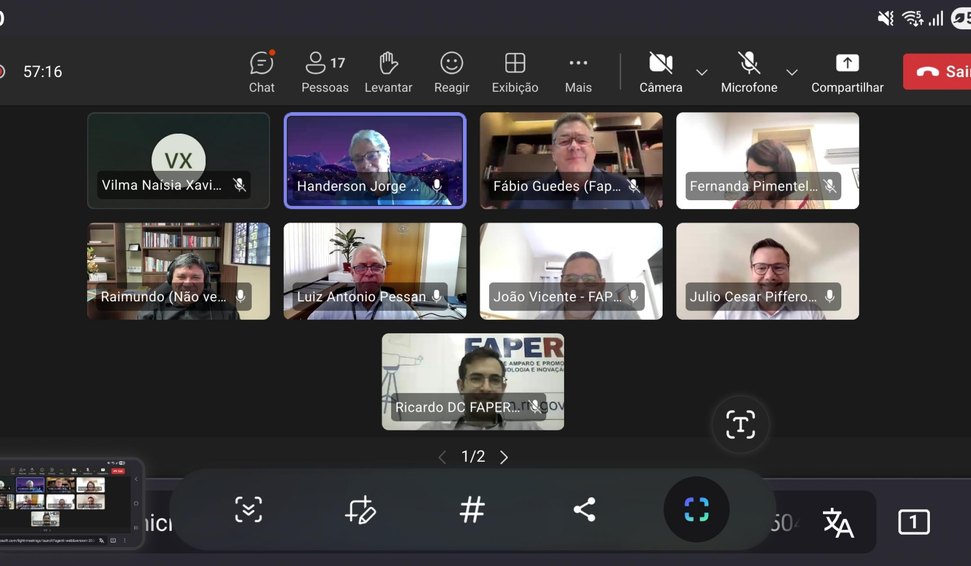Screen dimensions: 971x566
Task: Tap the 57:16 meeting timer
Action: click(x=43, y=72)
